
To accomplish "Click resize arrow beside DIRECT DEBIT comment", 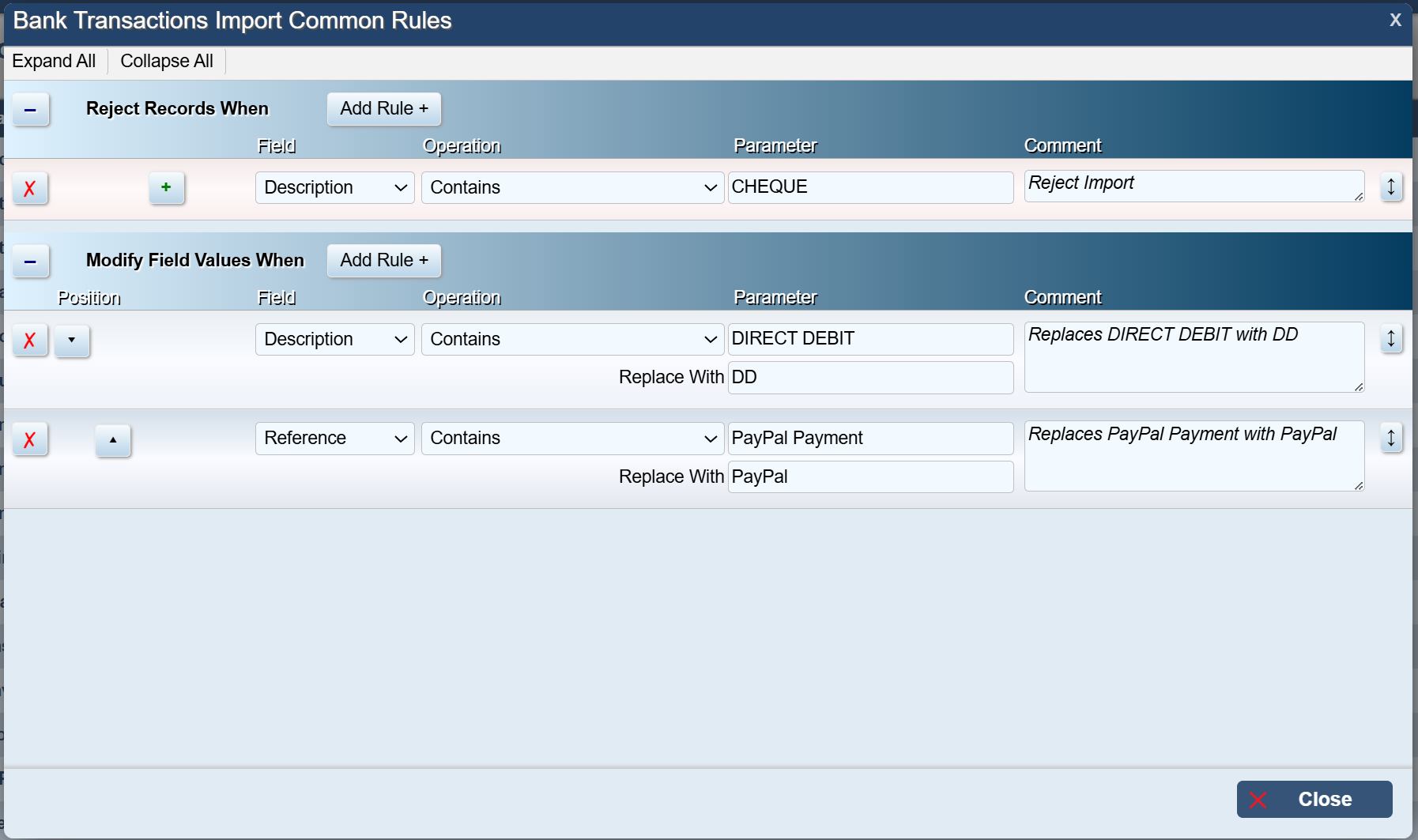I will tap(1391, 339).
